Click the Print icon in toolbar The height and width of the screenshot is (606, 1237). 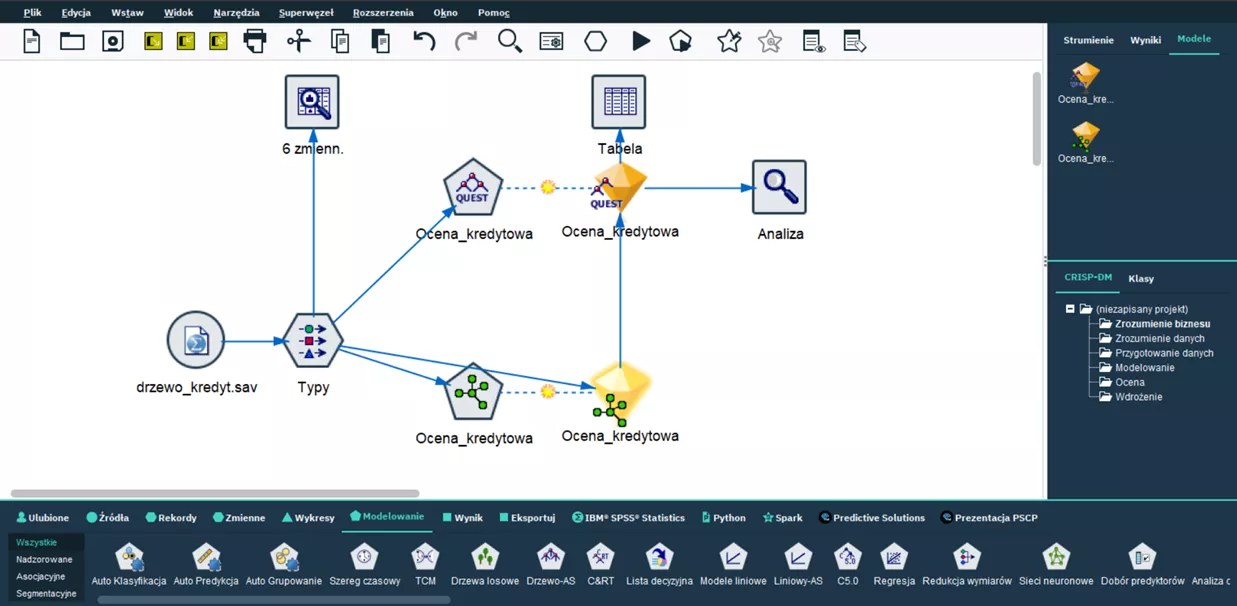click(255, 41)
